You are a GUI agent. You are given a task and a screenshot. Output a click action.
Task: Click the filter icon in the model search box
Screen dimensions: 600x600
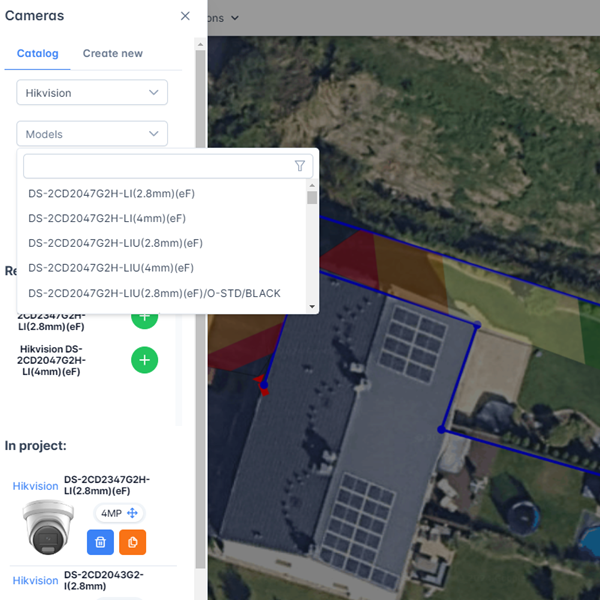coord(300,166)
